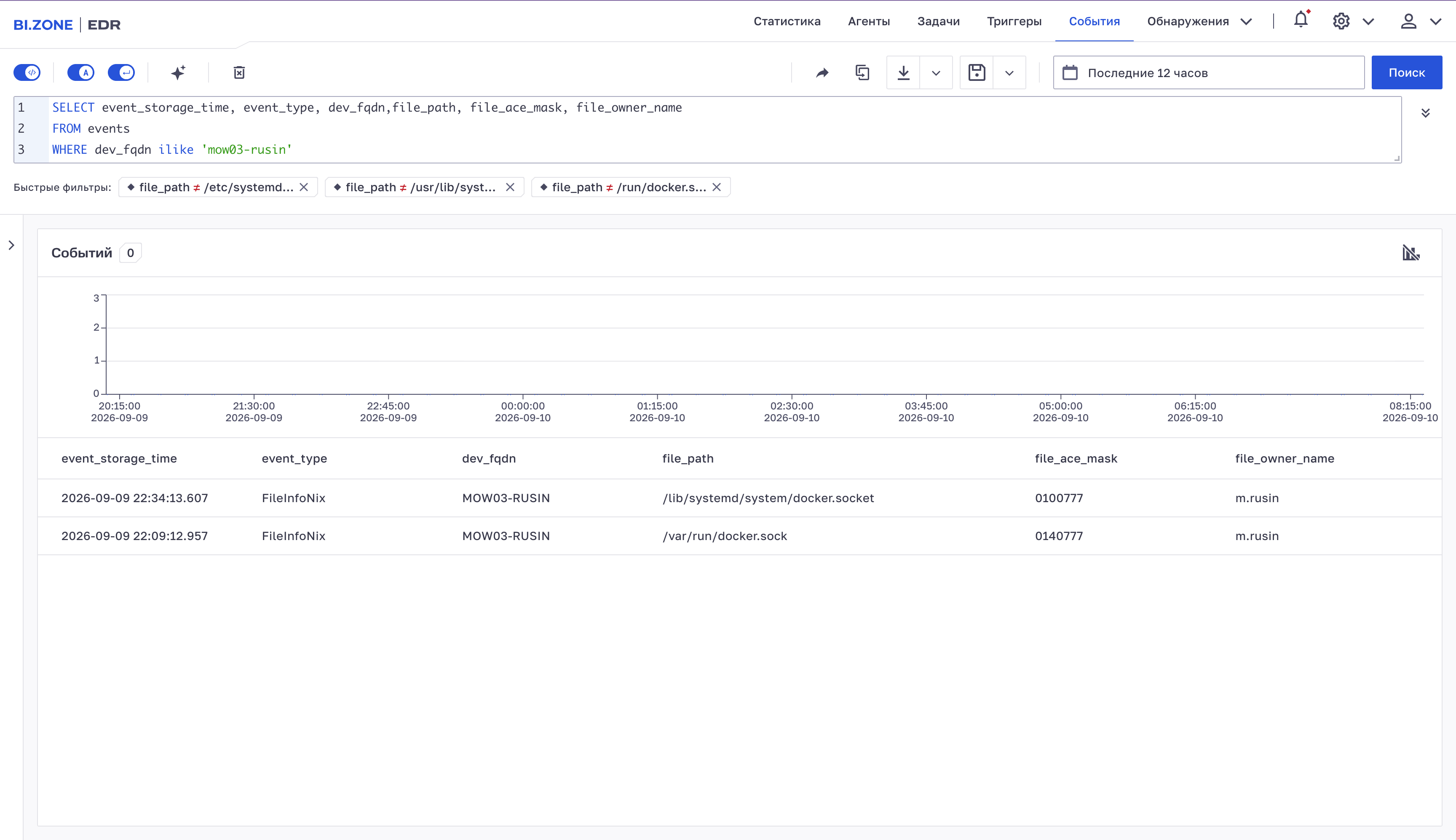This screenshot has width=1456, height=840.
Task: Expand the left side panel chevron
Action: [11, 245]
